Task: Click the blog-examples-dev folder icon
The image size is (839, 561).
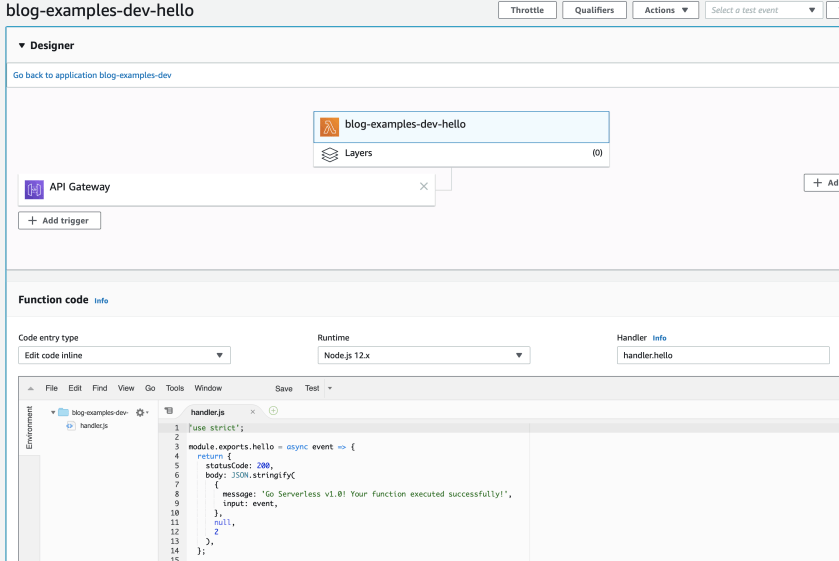Action: click(63, 412)
